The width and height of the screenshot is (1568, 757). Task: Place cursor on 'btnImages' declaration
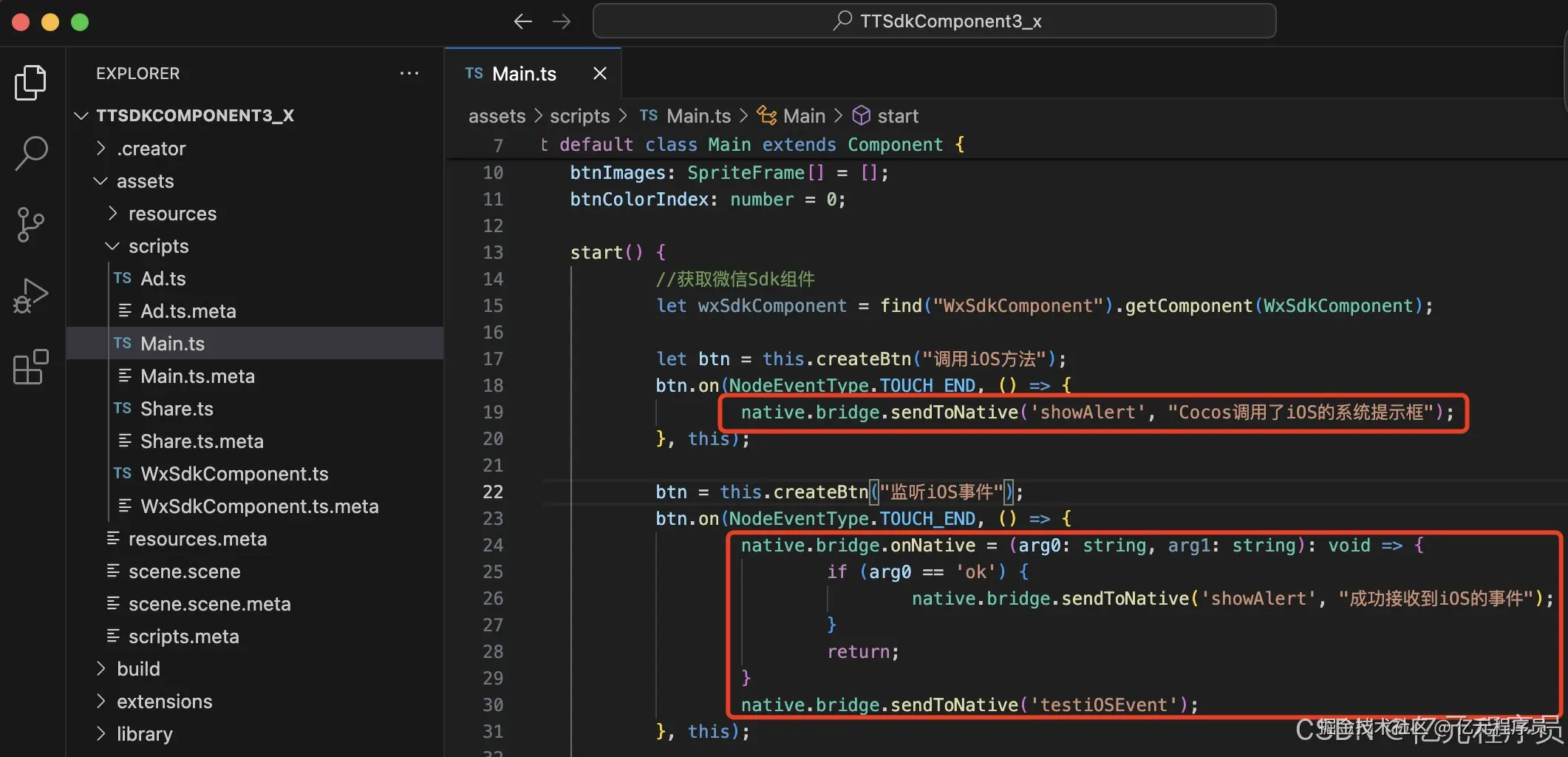coord(618,172)
